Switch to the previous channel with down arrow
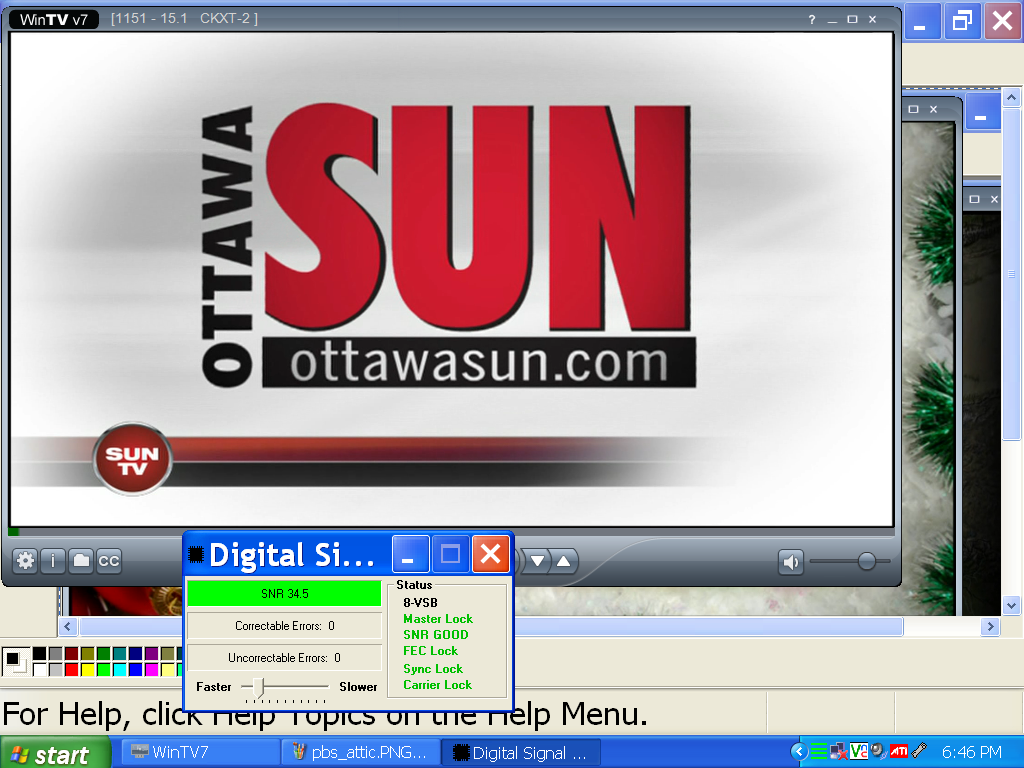The width and height of the screenshot is (1024, 768). (537, 561)
